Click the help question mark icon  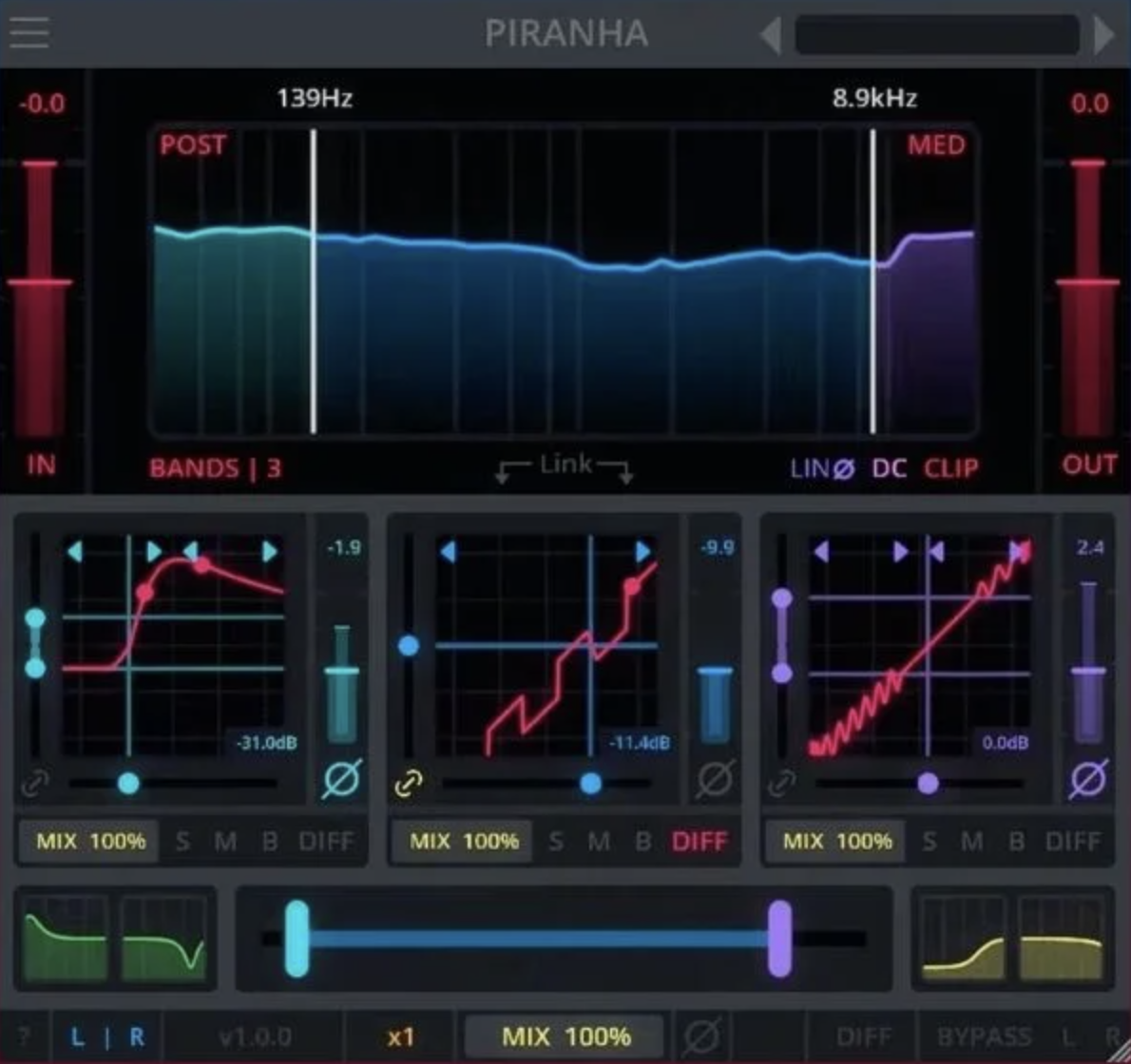24,1037
